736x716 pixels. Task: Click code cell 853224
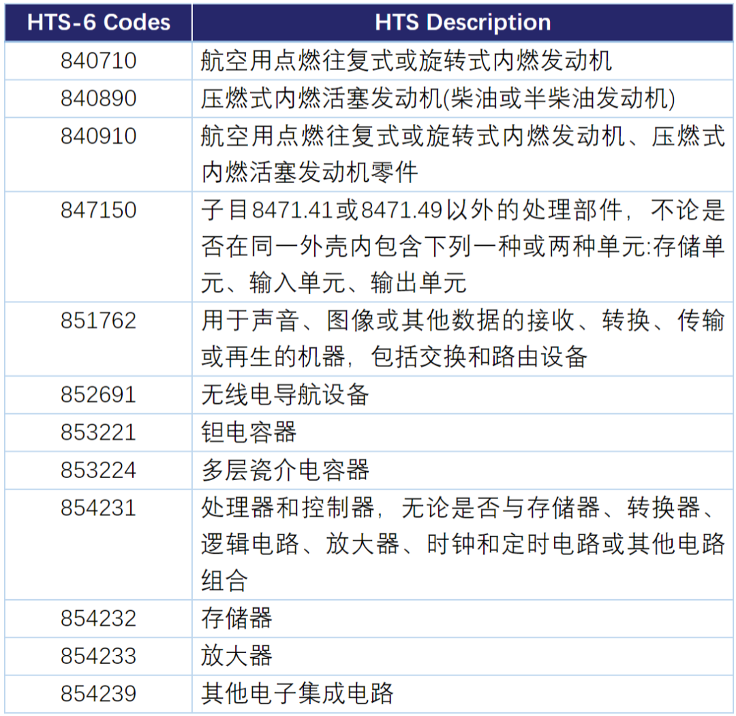tap(99, 470)
